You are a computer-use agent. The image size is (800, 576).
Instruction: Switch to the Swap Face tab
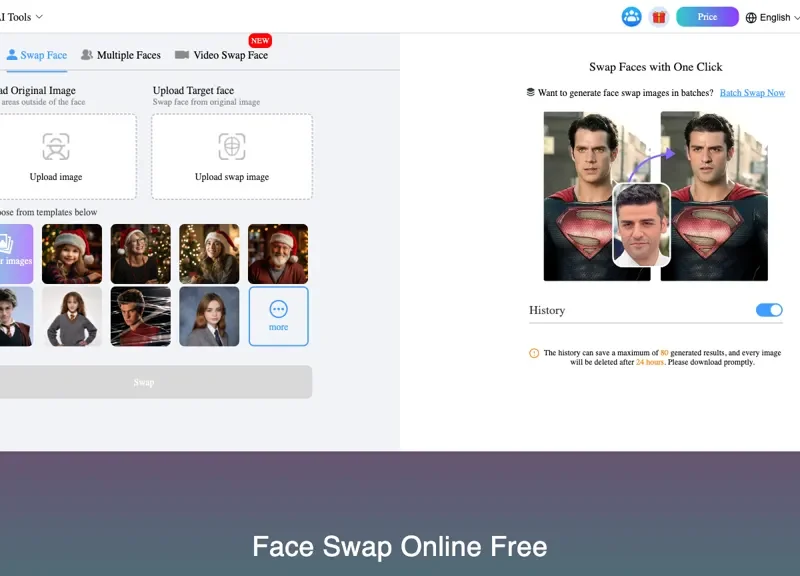click(37, 55)
